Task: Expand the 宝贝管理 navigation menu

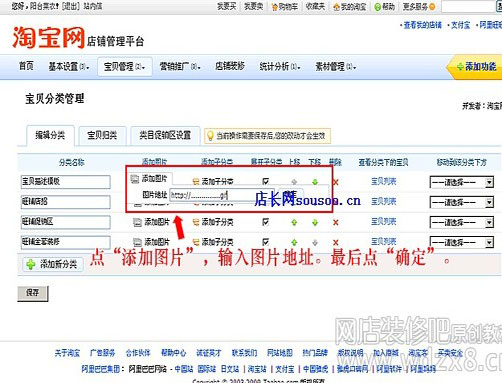Action: pos(124,67)
